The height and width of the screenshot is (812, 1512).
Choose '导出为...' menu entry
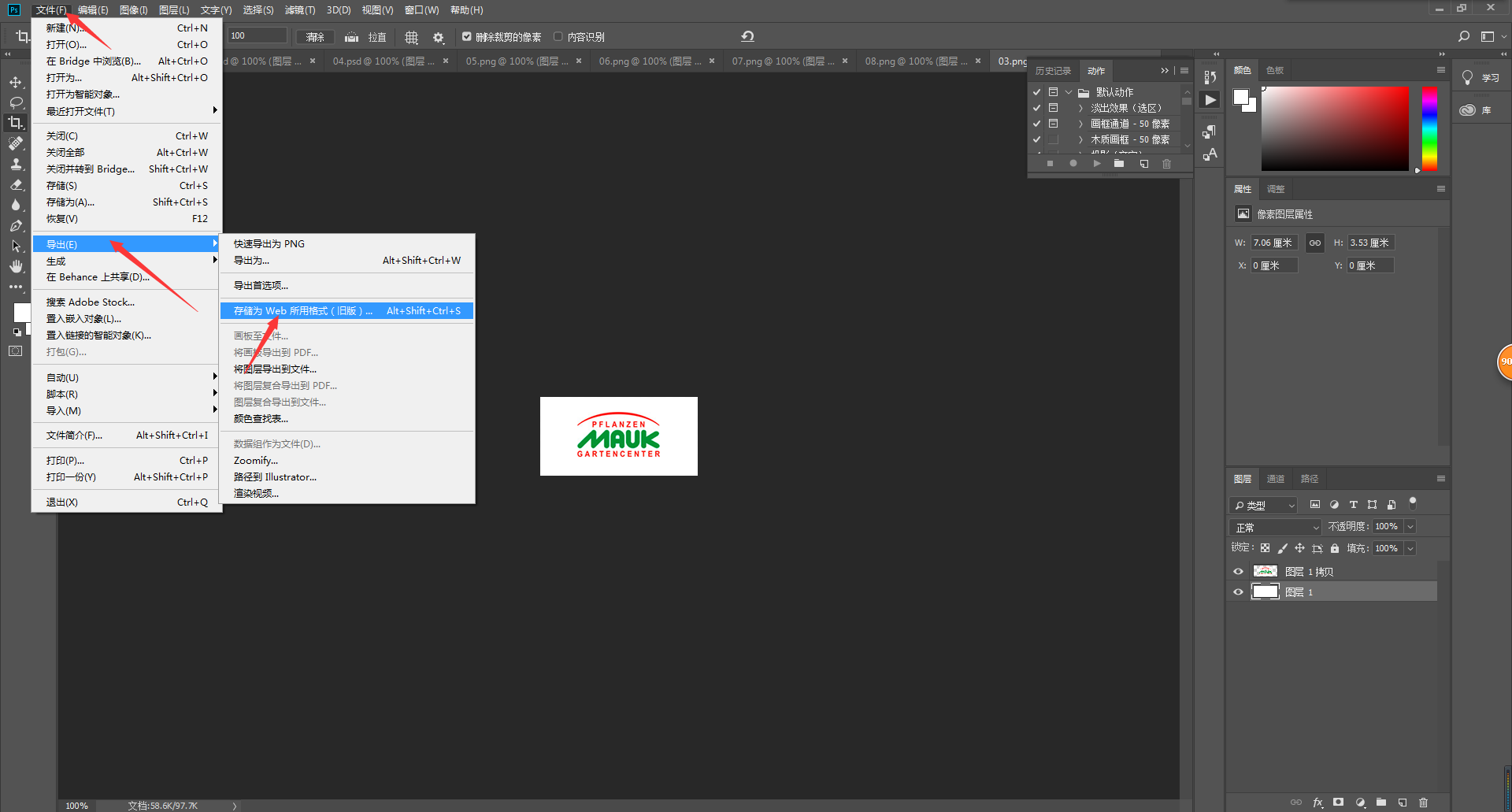(x=347, y=261)
